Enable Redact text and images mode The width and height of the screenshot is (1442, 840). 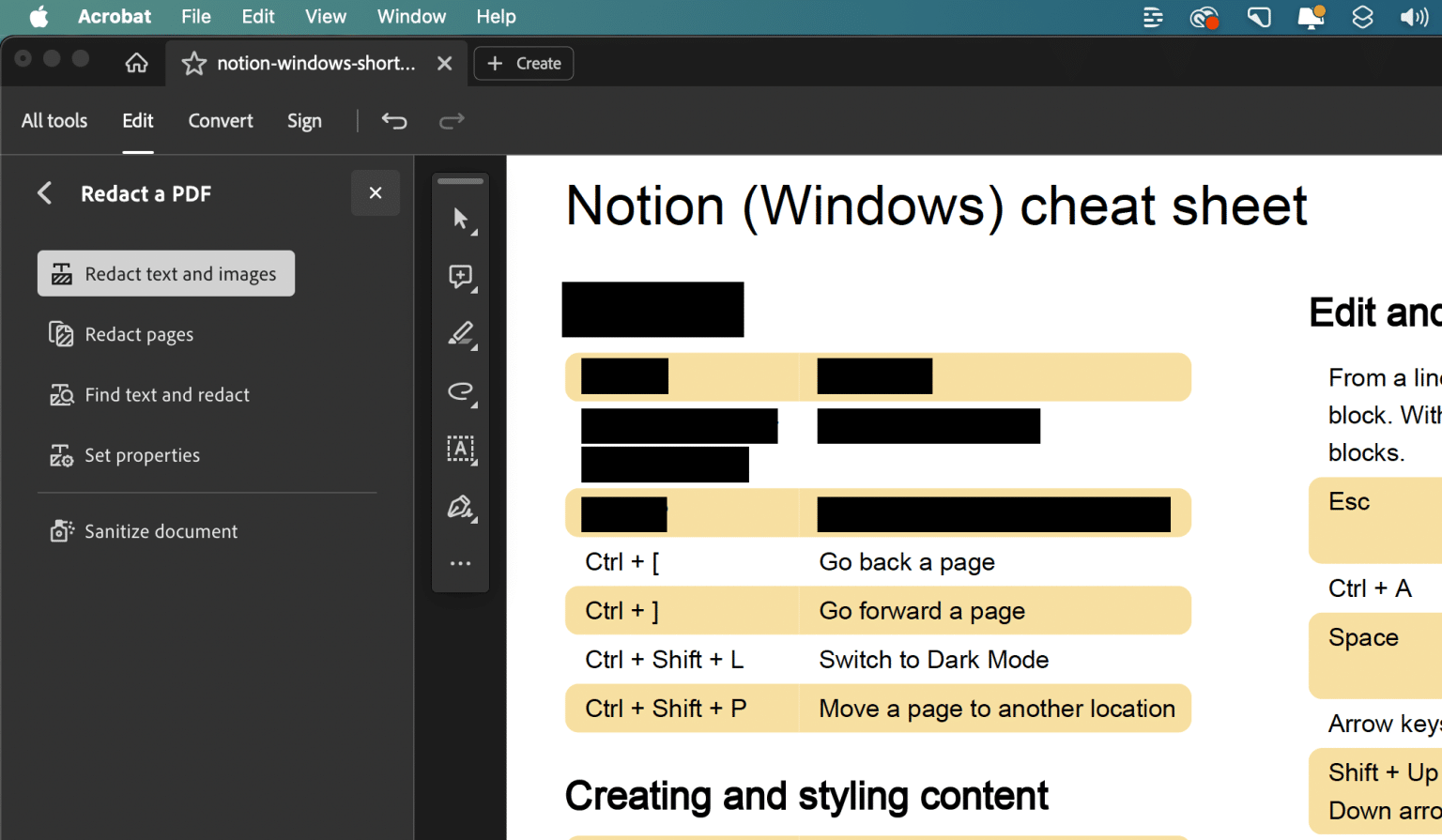point(166,273)
